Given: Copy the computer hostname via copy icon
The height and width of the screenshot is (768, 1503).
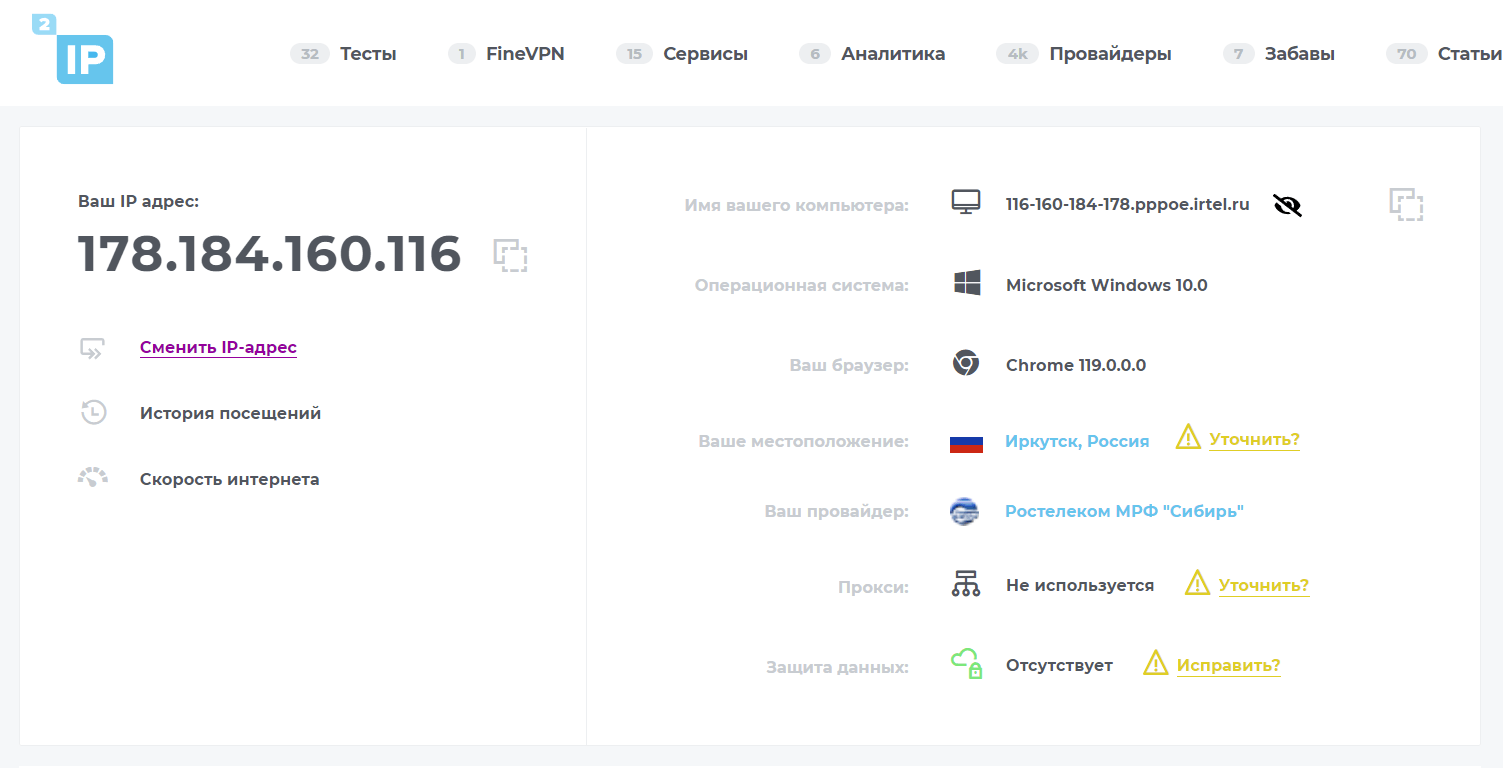Looking at the screenshot, I should point(1406,204).
